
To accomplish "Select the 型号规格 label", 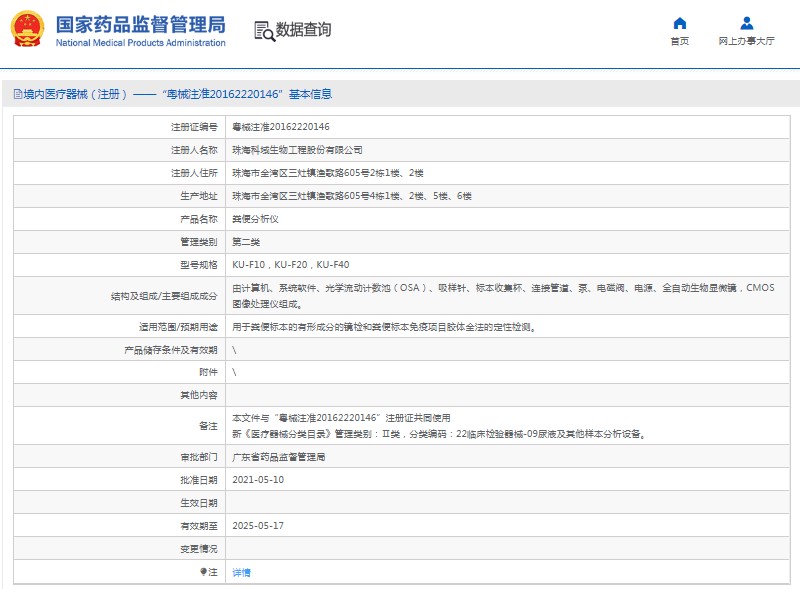I will coord(198,265).
